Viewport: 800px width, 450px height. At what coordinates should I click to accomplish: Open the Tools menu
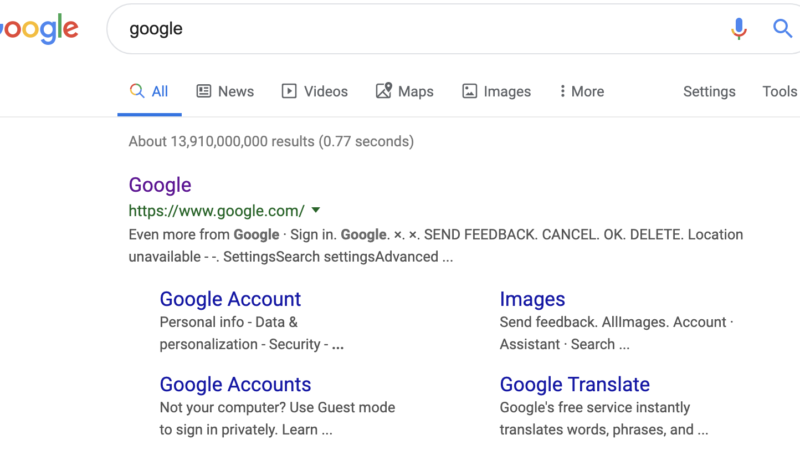pos(779,91)
